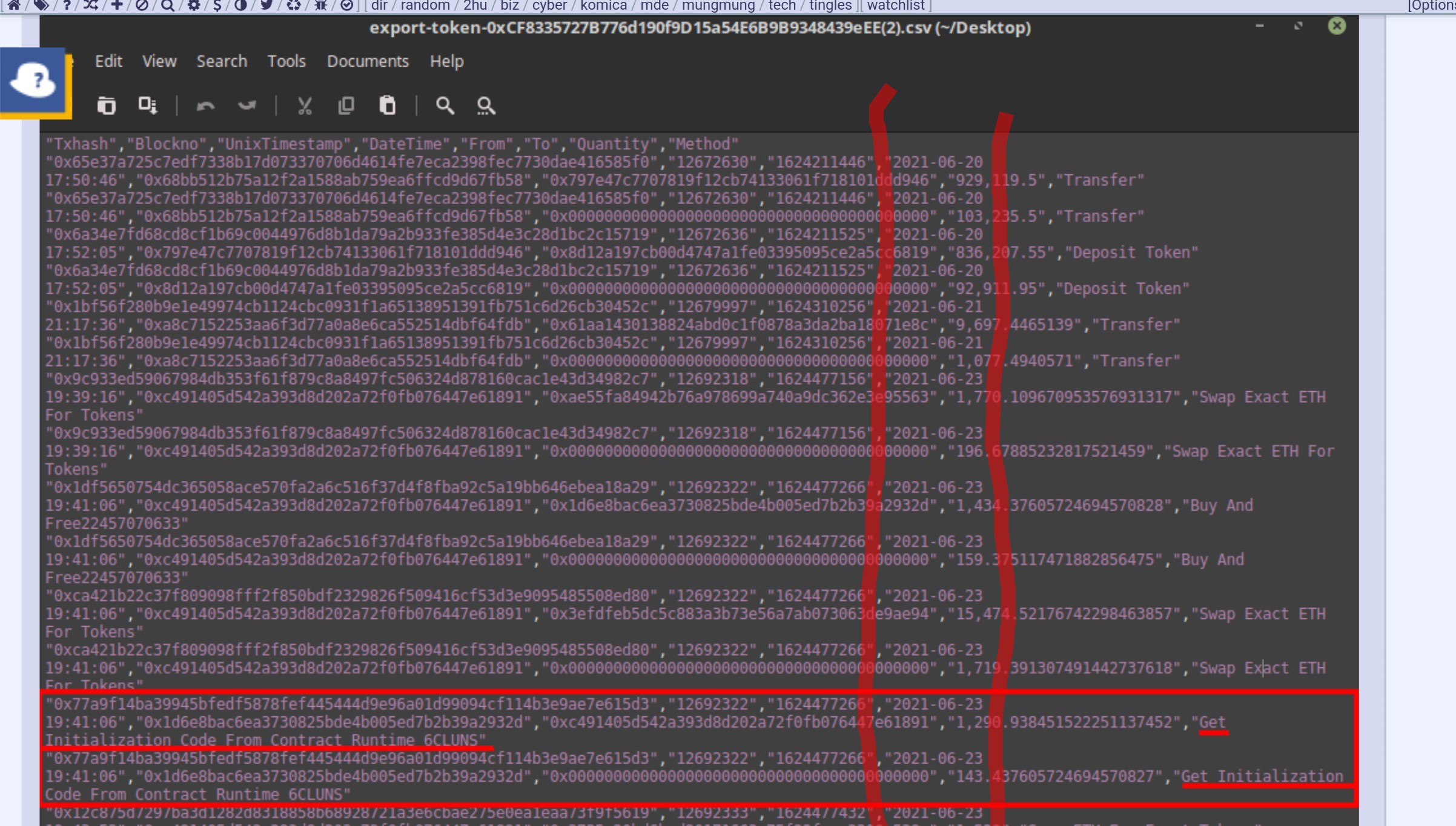Click the quantity "836,207.55"
Image resolution: width=1456 pixels, height=826 pixels.
(x=1001, y=253)
